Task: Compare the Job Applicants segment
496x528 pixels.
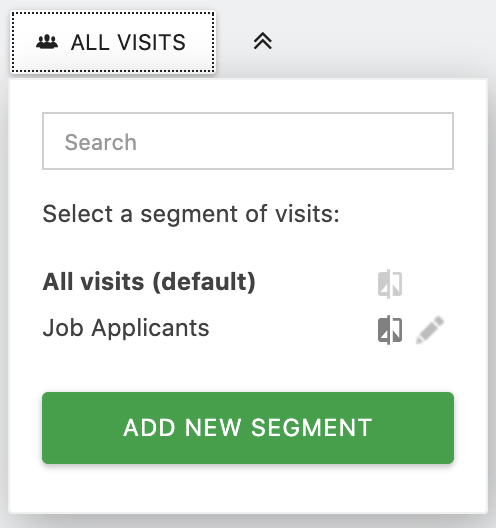Action: tap(390, 330)
